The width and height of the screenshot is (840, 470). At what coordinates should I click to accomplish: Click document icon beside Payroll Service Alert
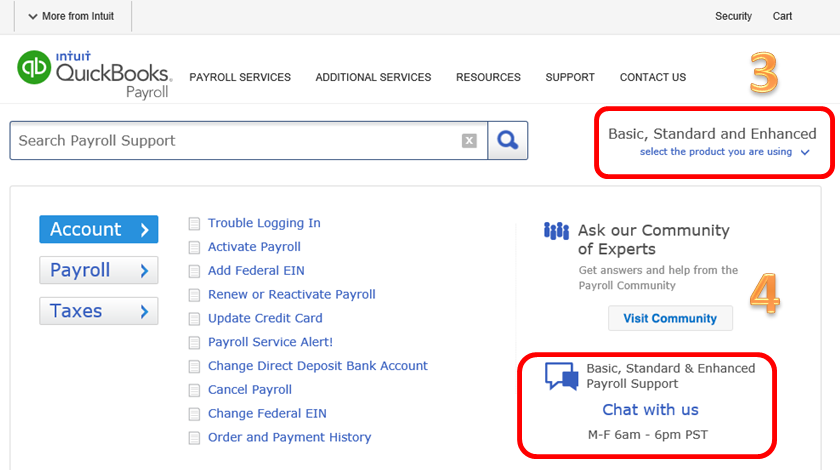tap(194, 342)
